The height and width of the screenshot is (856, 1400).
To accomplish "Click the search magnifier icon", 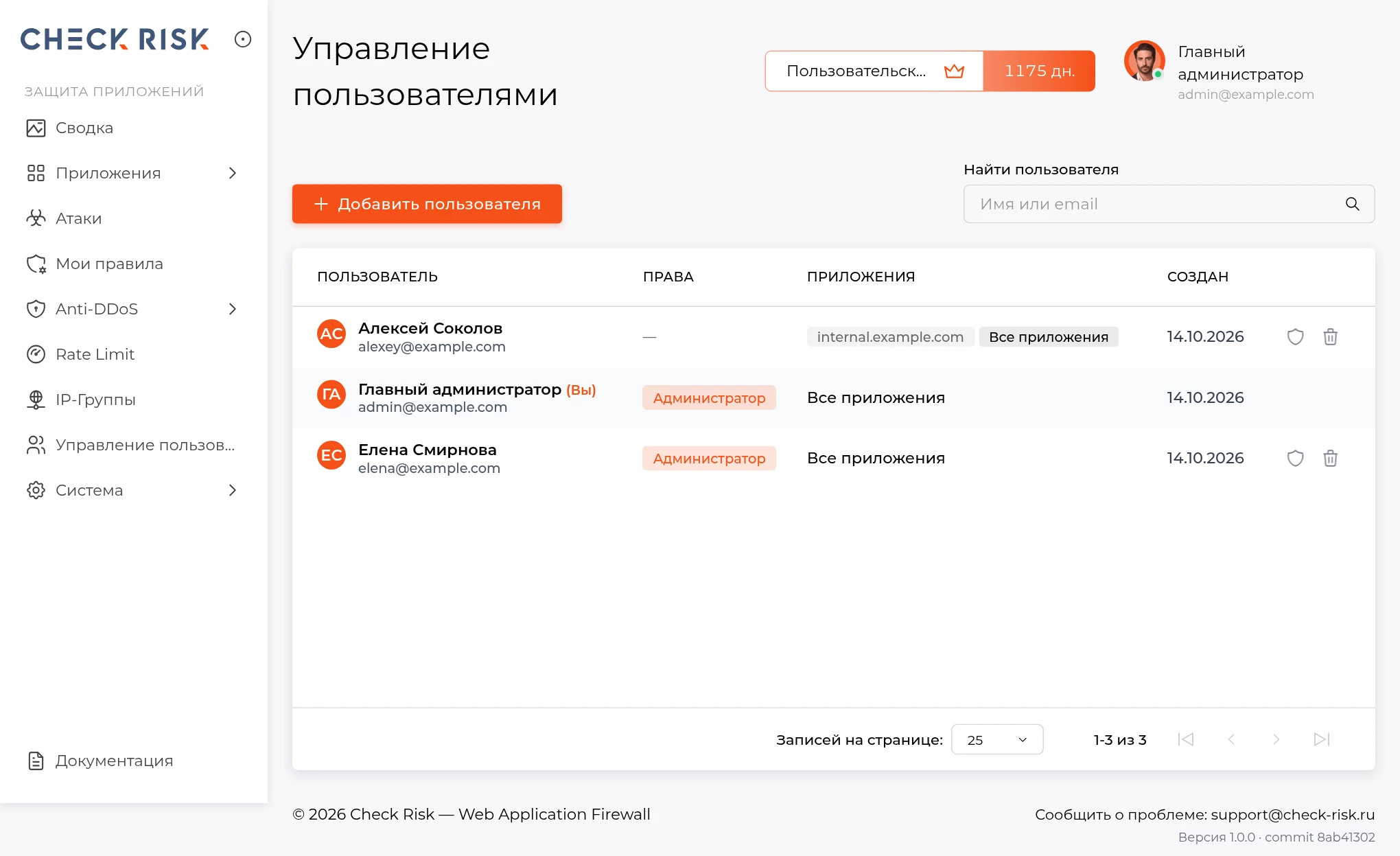I will click(x=1352, y=204).
